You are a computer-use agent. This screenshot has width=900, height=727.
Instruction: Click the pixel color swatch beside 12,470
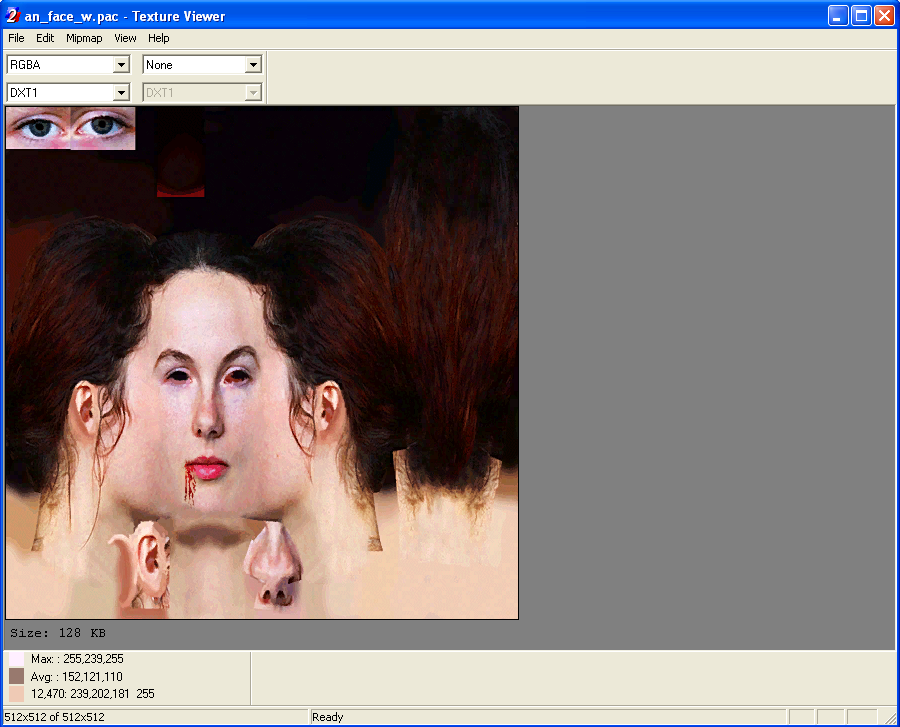(16, 694)
